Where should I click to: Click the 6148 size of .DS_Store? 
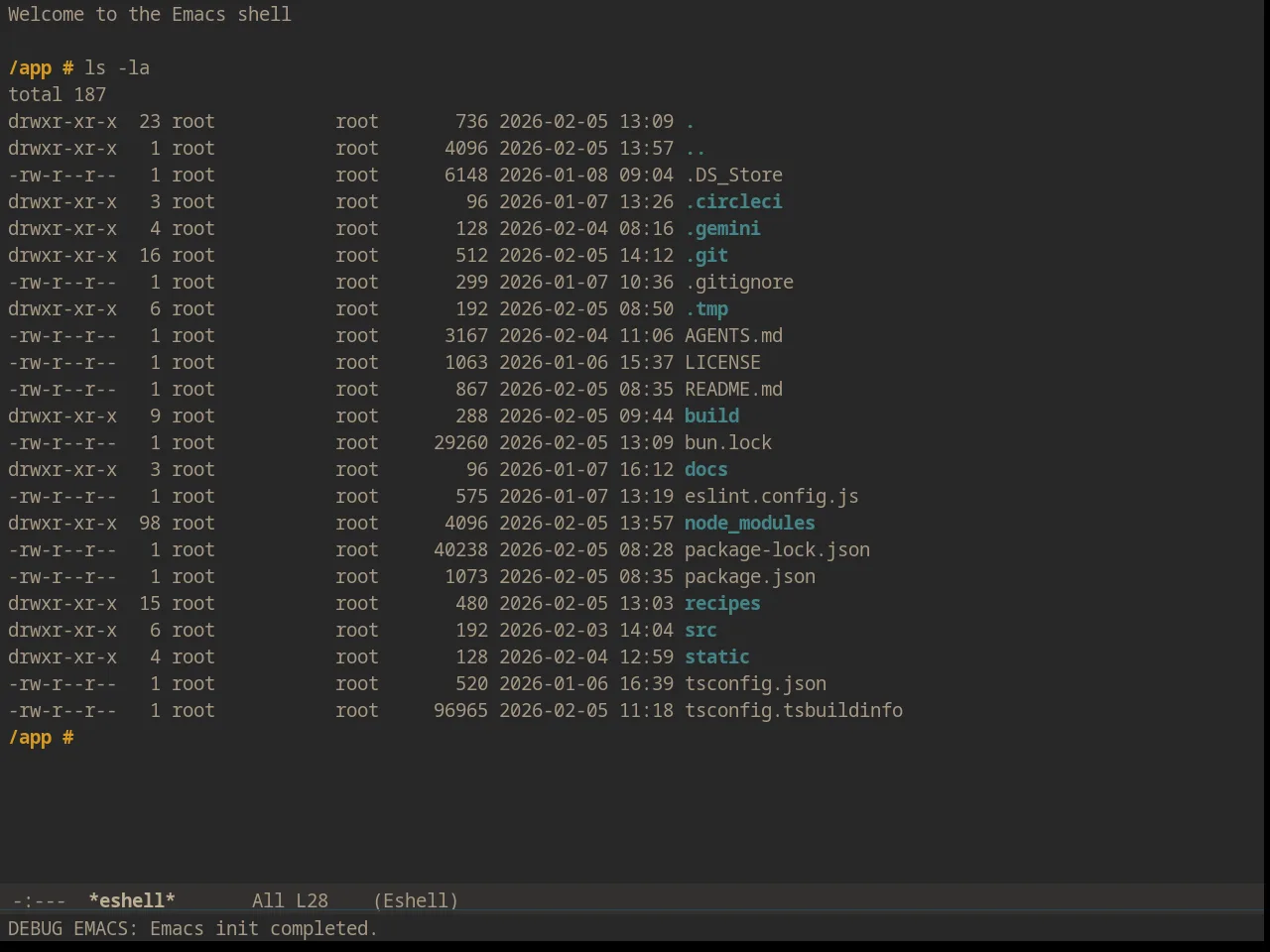(x=466, y=175)
